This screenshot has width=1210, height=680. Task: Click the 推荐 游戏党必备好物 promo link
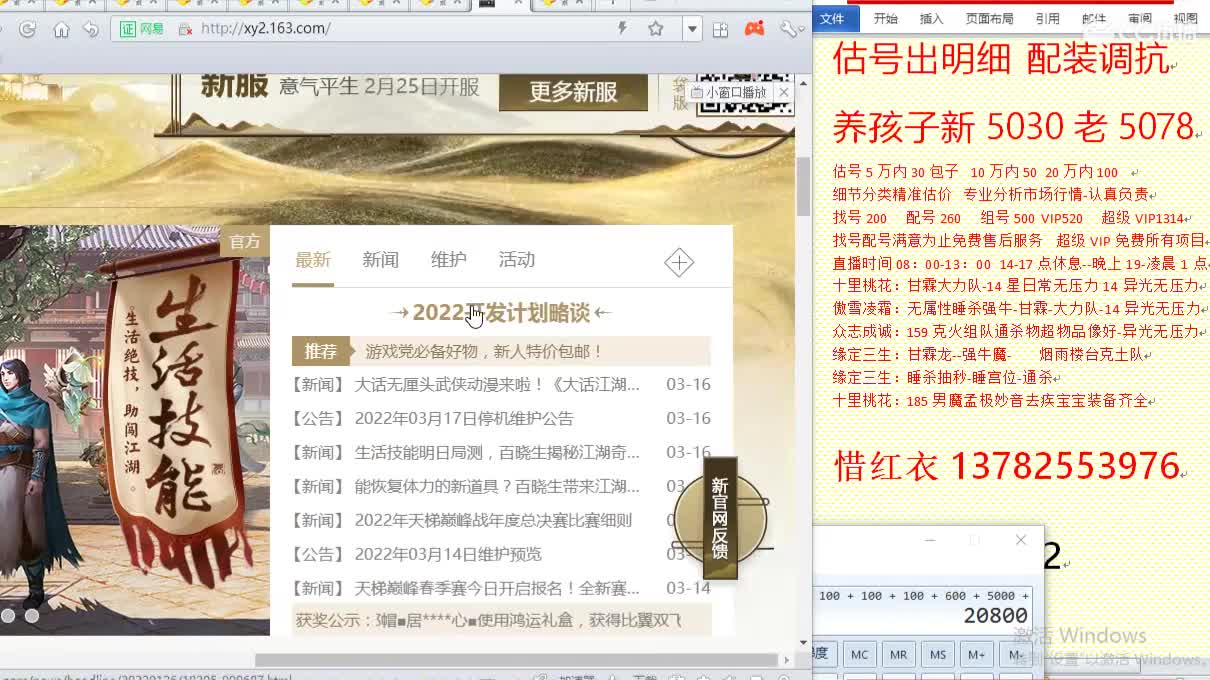pos(501,351)
